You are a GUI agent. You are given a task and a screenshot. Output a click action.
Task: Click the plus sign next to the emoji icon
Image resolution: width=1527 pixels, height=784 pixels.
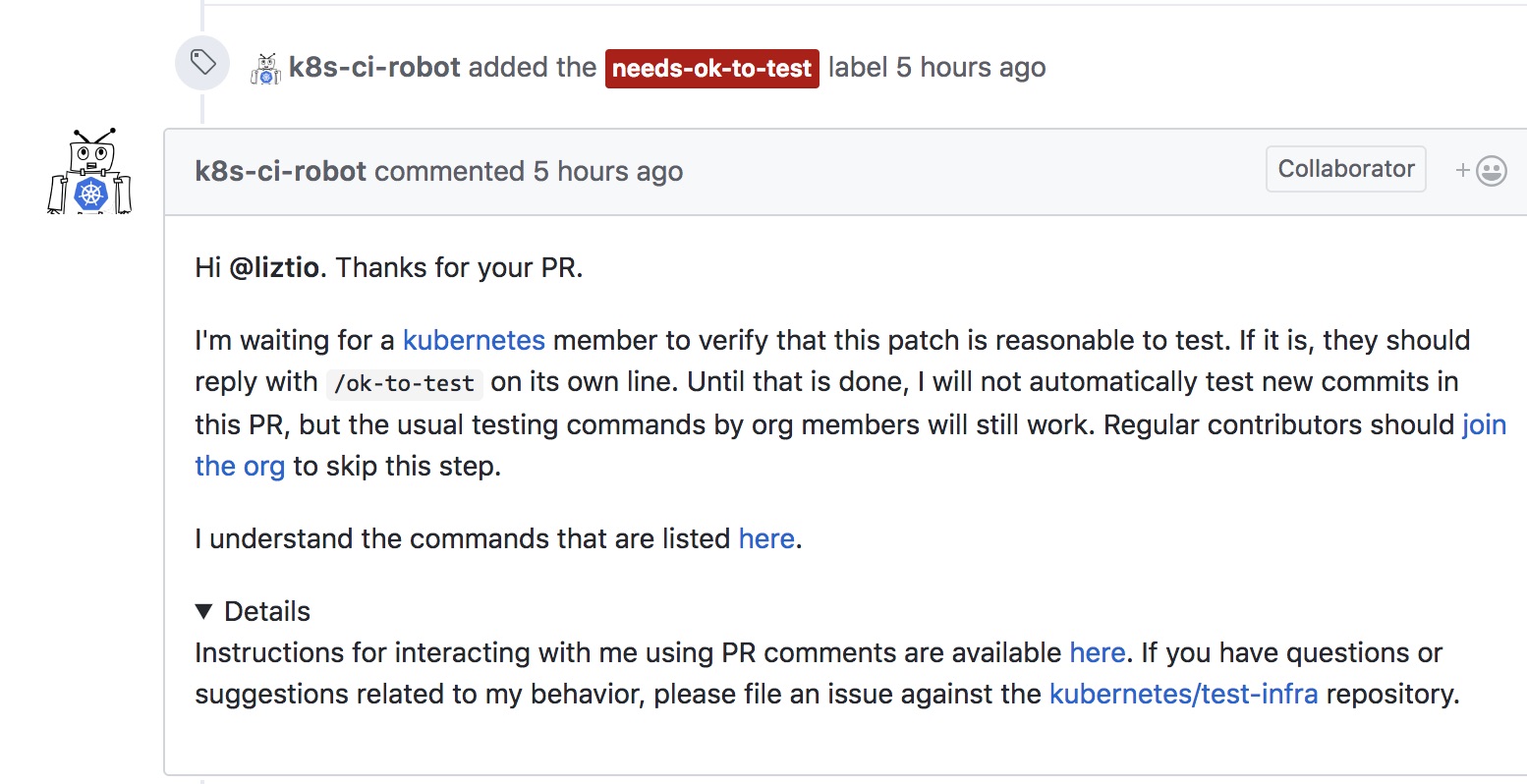point(1462,169)
